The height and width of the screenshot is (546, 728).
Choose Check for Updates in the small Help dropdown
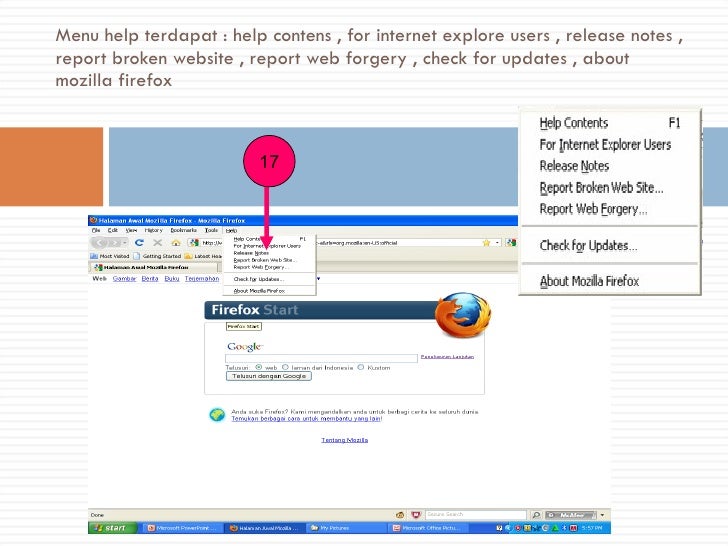(x=259, y=279)
